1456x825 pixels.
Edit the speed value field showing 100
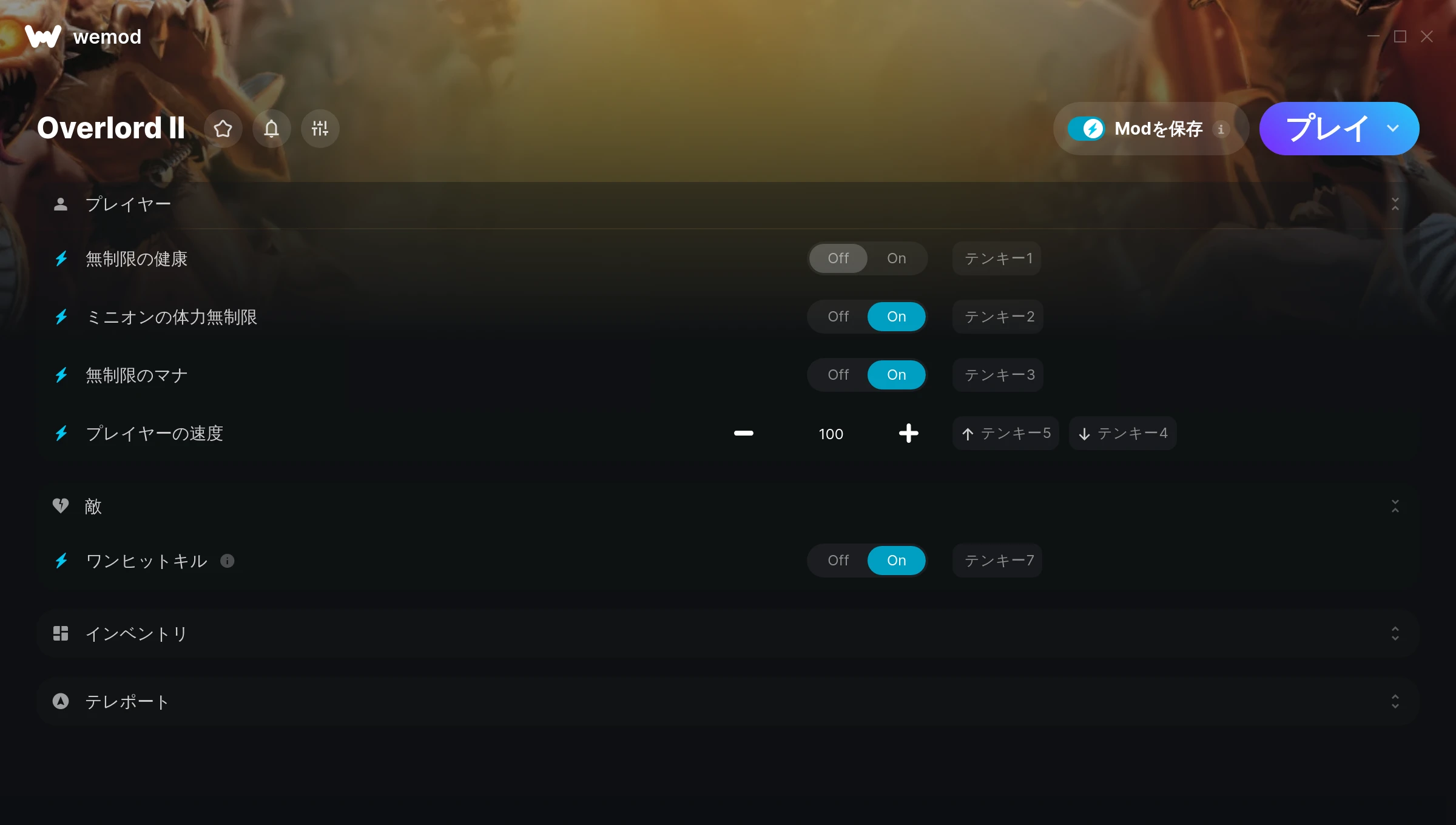pos(831,434)
